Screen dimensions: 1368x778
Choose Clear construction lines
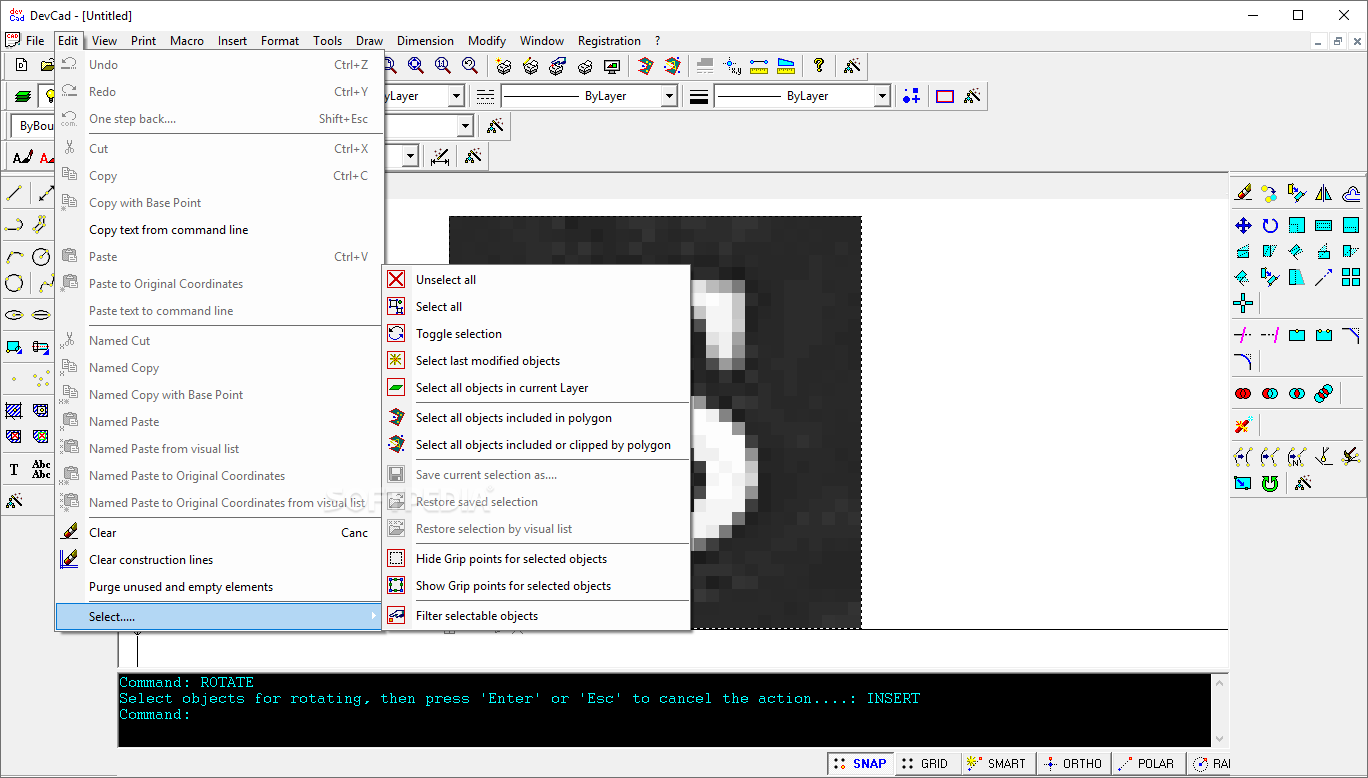(219, 560)
